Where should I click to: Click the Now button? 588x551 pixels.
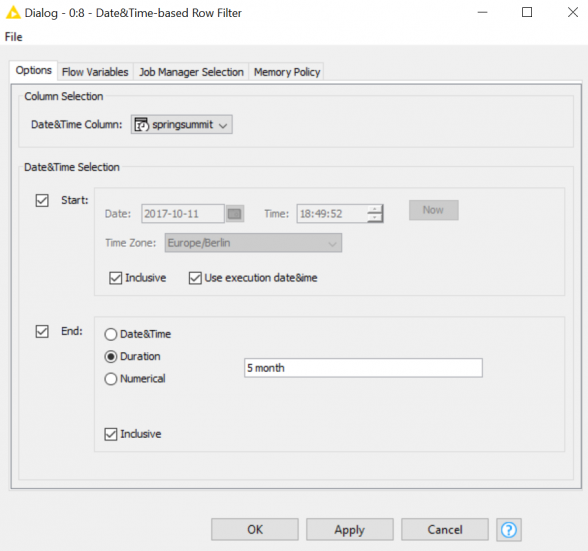434,210
